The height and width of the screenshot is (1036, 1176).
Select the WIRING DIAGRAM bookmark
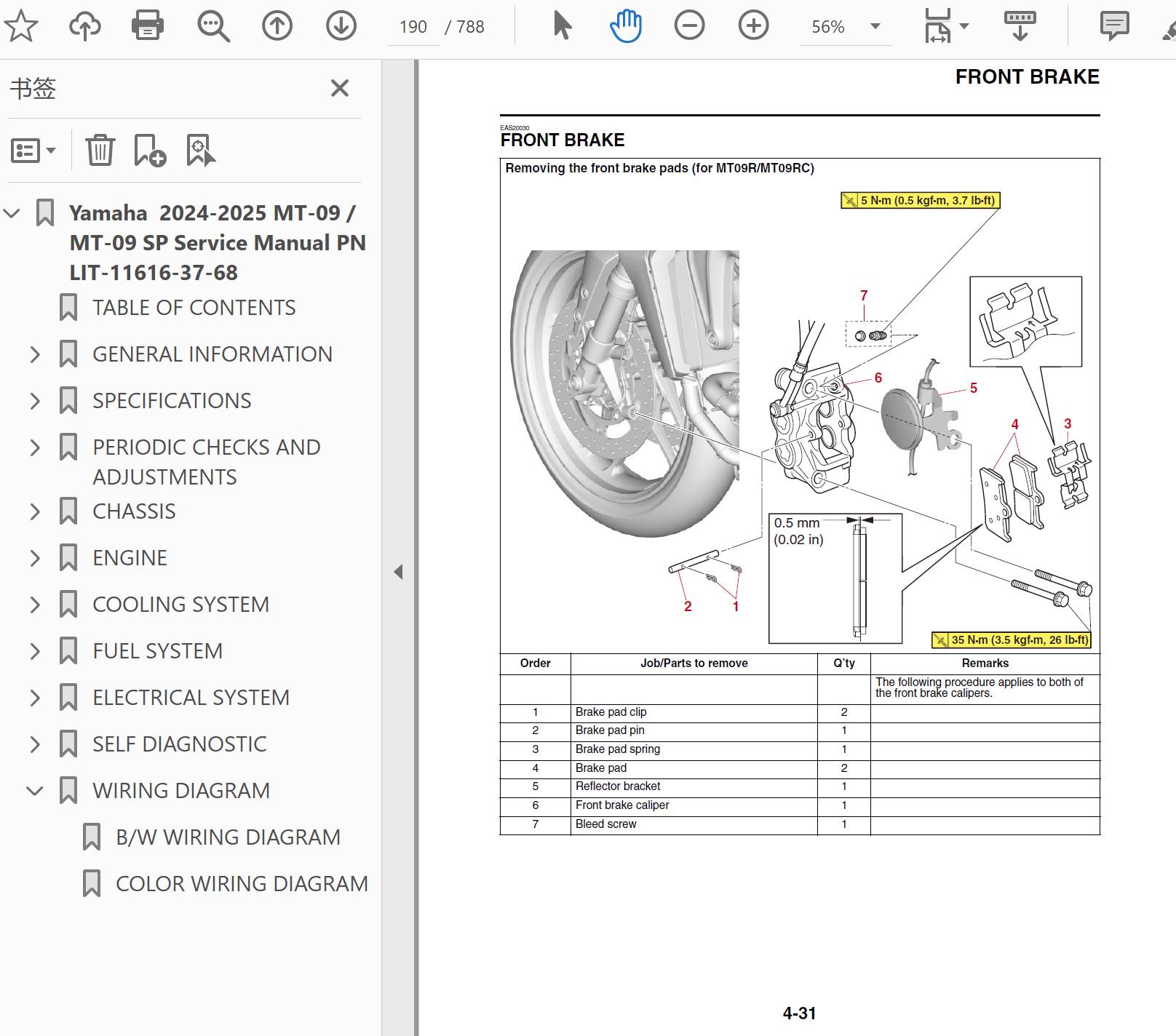tap(181, 791)
